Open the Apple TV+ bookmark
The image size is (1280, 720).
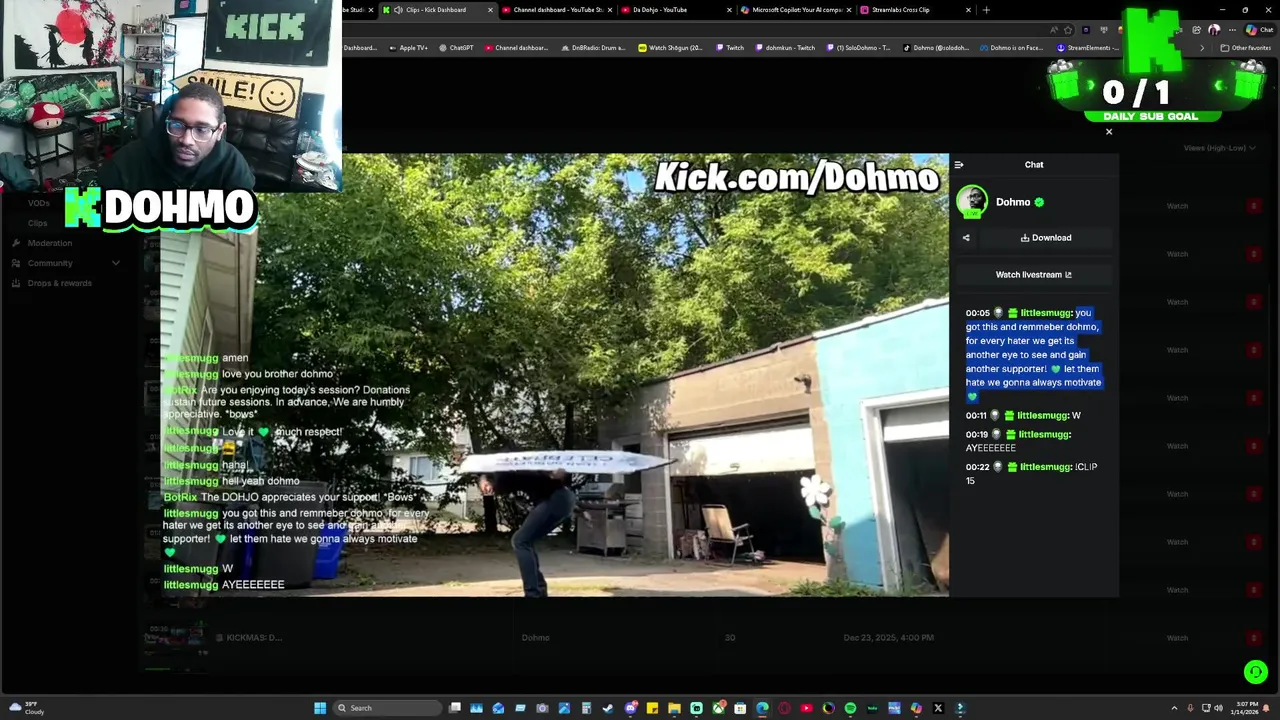pyautogui.click(x=408, y=48)
